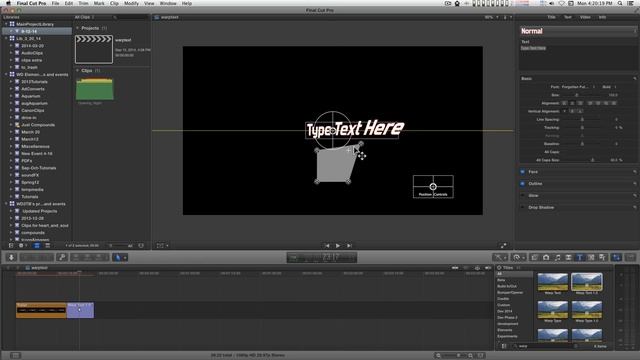Toggle the Face checkbox in inspector
This screenshot has height=360, width=640.
pos(522,172)
